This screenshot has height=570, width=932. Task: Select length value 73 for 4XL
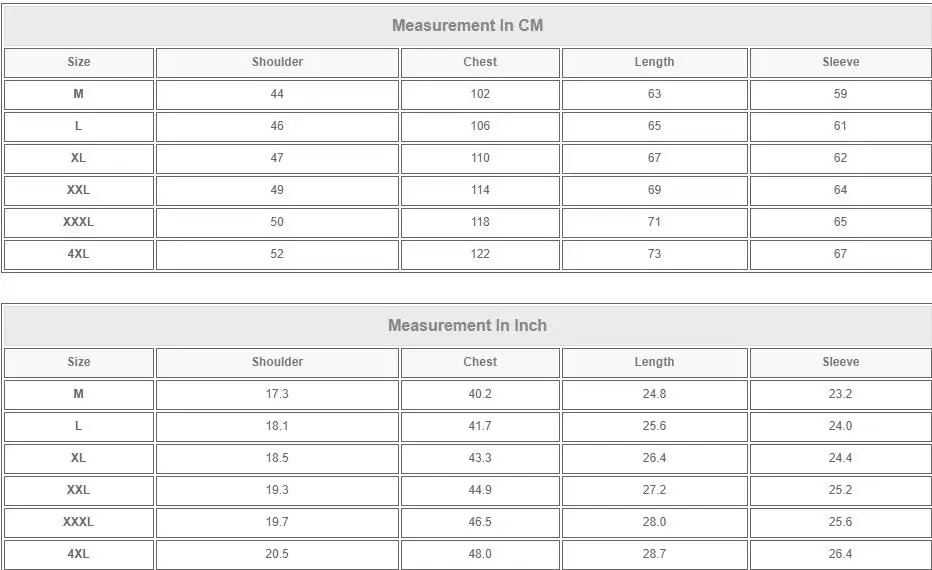[654, 254]
